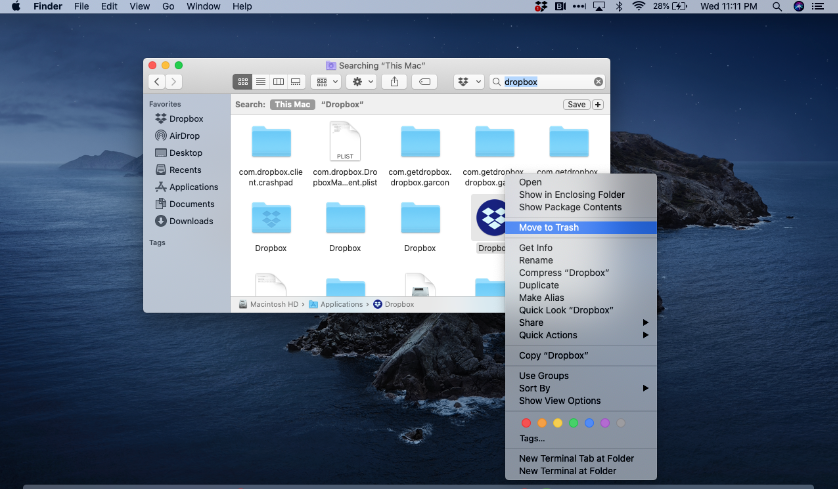
Task: Open the Dropbox toolbar dropdown
Action: click(469, 82)
